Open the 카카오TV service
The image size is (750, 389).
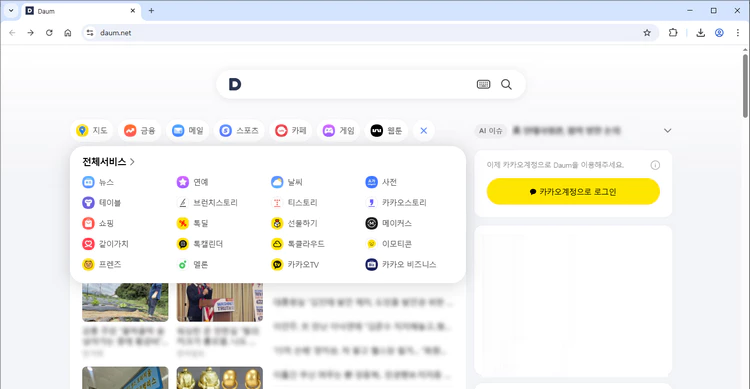coord(295,265)
